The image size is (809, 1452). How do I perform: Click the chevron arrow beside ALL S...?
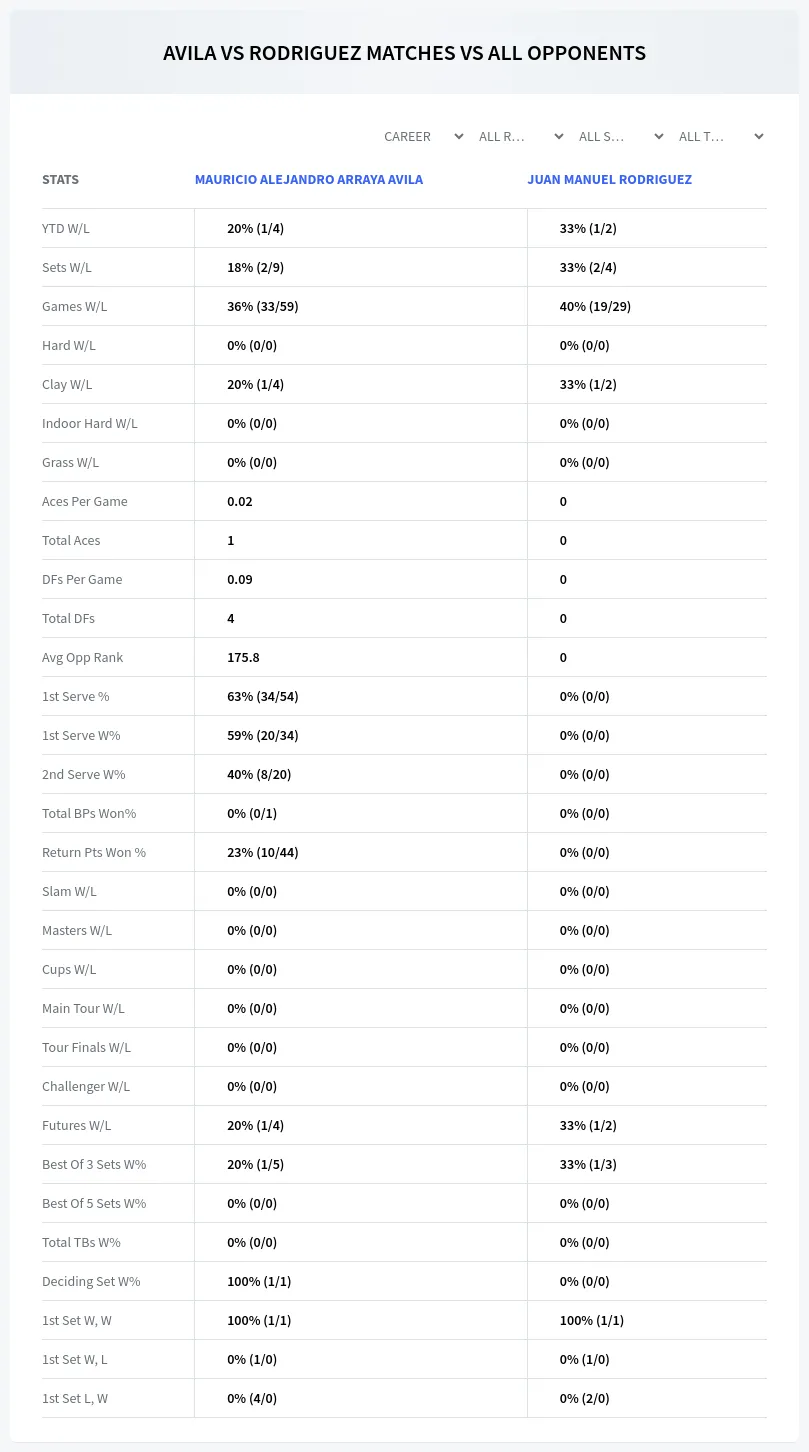pos(659,136)
